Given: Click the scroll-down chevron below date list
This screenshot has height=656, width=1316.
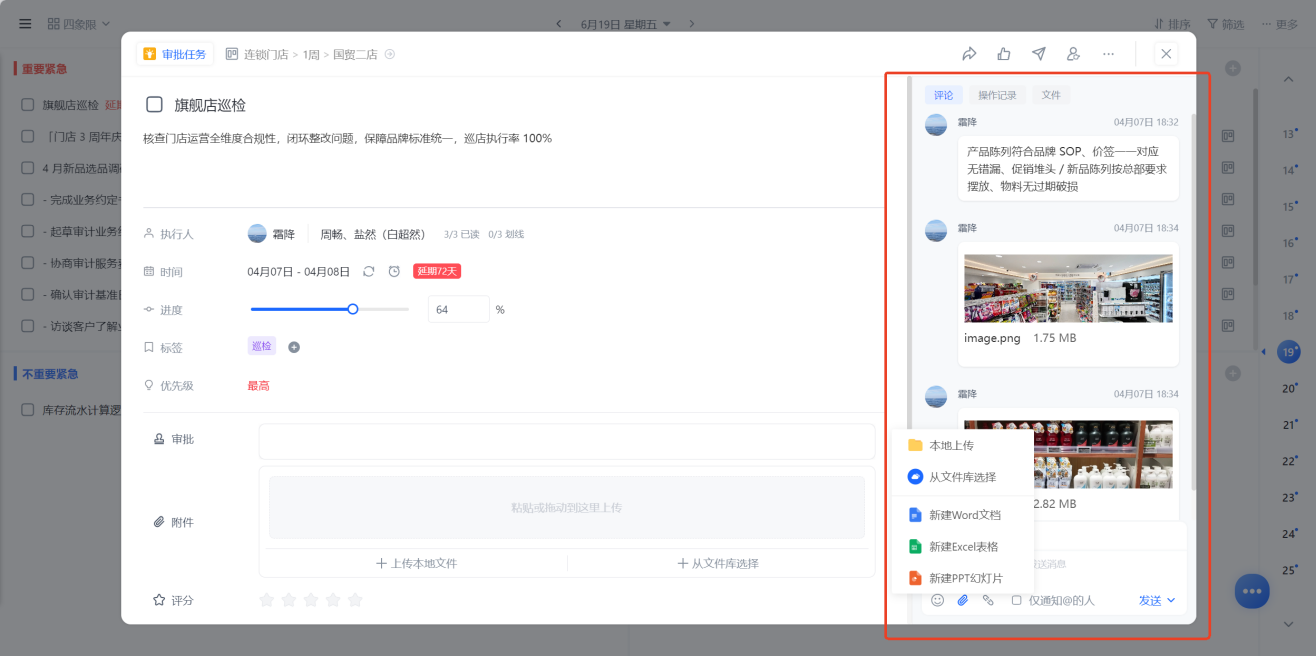Looking at the screenshot, I should click(x=1289, y=624).
